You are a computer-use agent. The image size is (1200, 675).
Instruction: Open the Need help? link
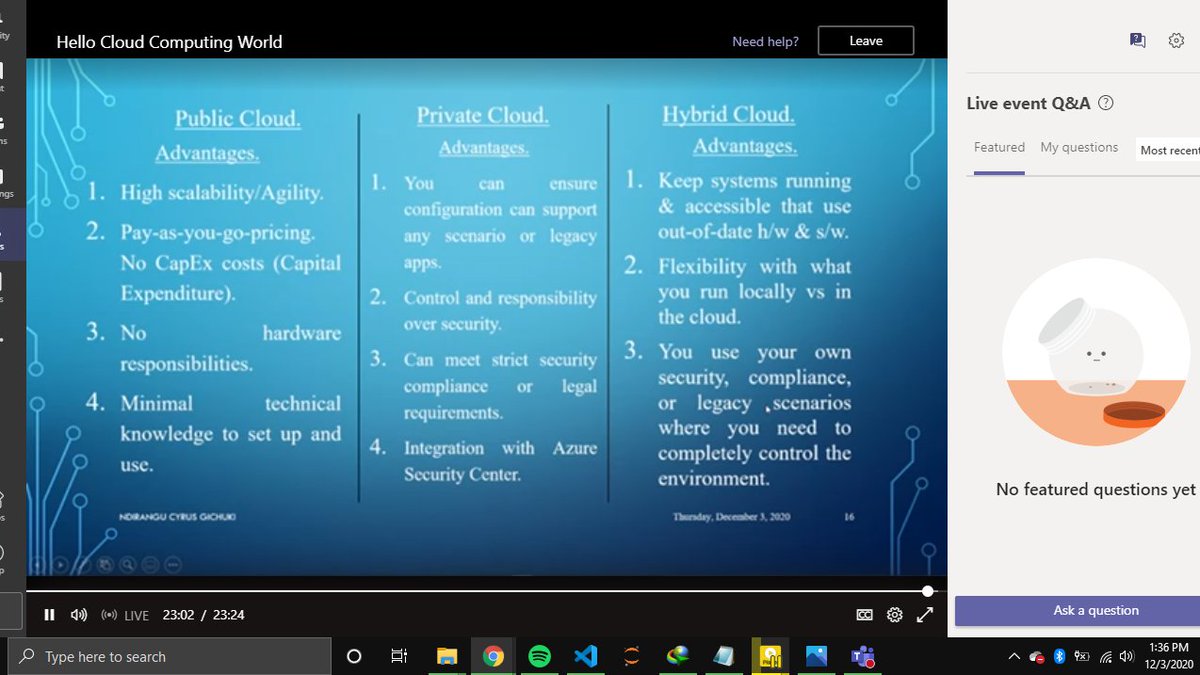(765, 40)
